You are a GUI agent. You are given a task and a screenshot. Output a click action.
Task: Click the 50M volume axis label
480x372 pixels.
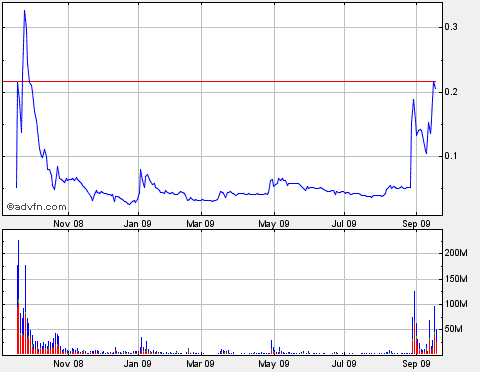click(454, 329)
